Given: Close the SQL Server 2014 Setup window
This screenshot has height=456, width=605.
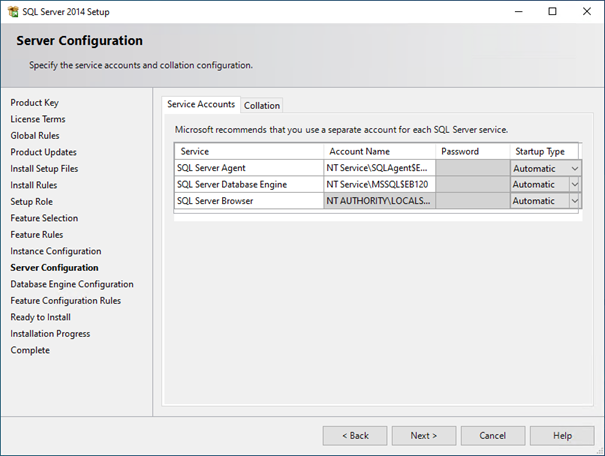Looking at the screenshot, I should [586, 12].
